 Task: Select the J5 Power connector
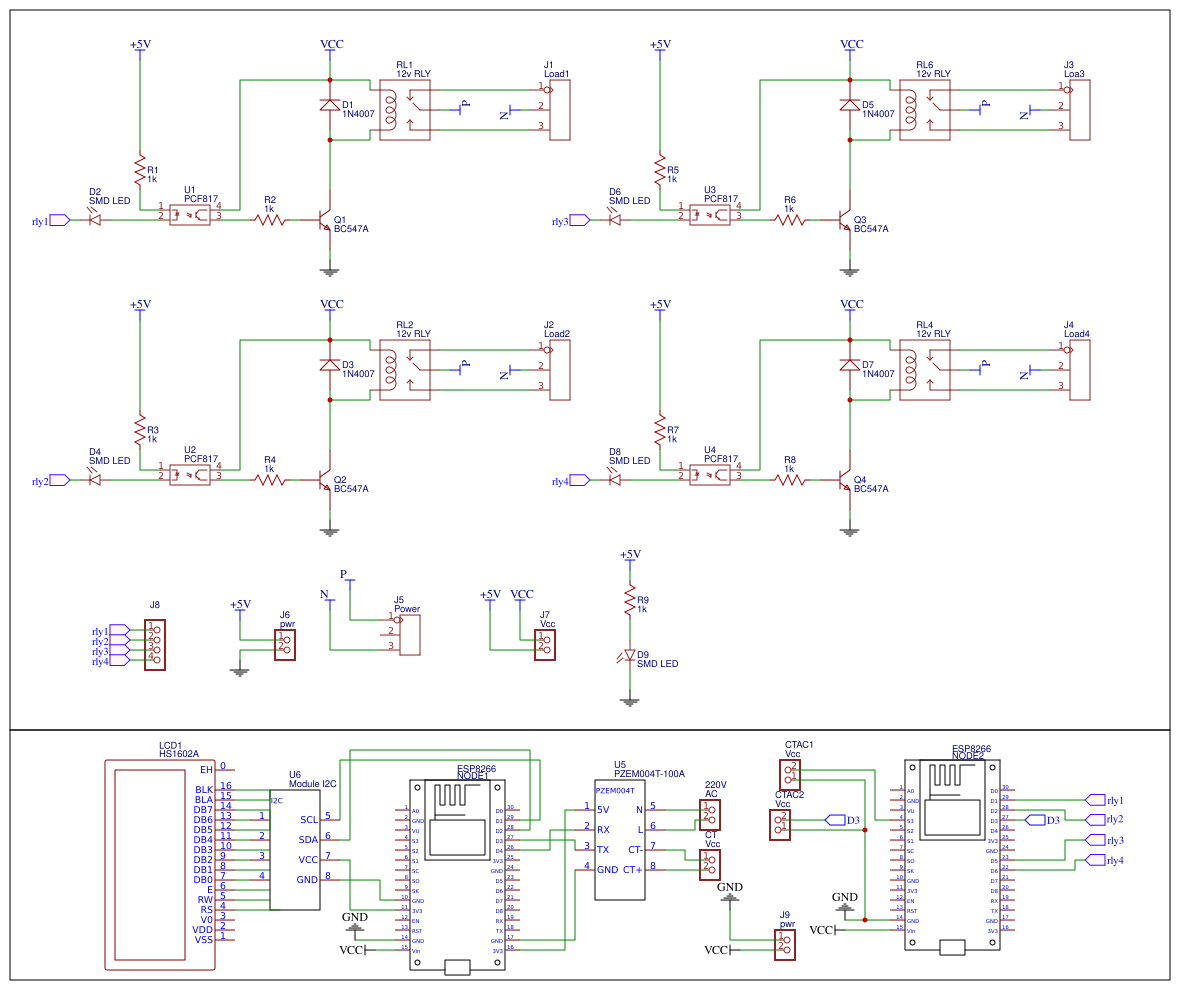(x=409, y=635)
